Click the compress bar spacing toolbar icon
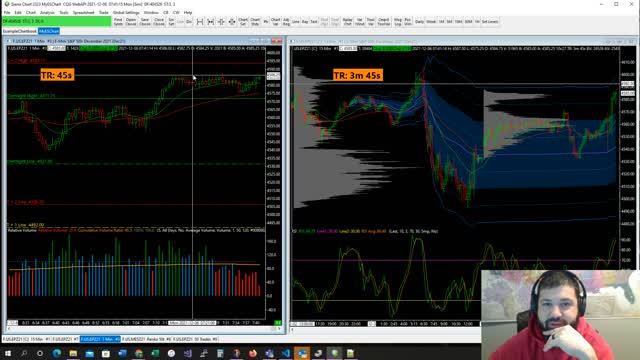 click(x=211, y=22)
